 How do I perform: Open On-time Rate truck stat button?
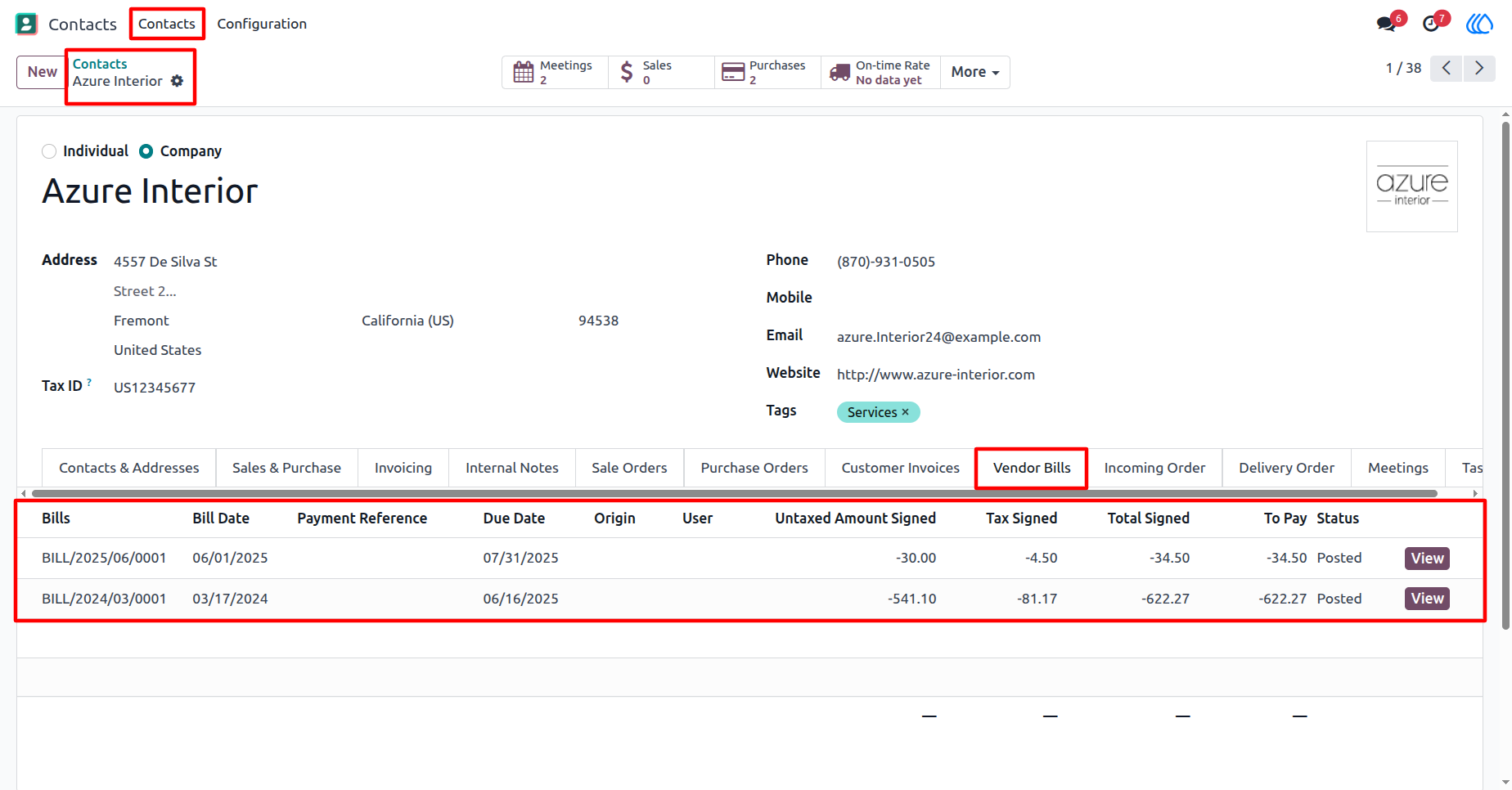tap(880, 72)
